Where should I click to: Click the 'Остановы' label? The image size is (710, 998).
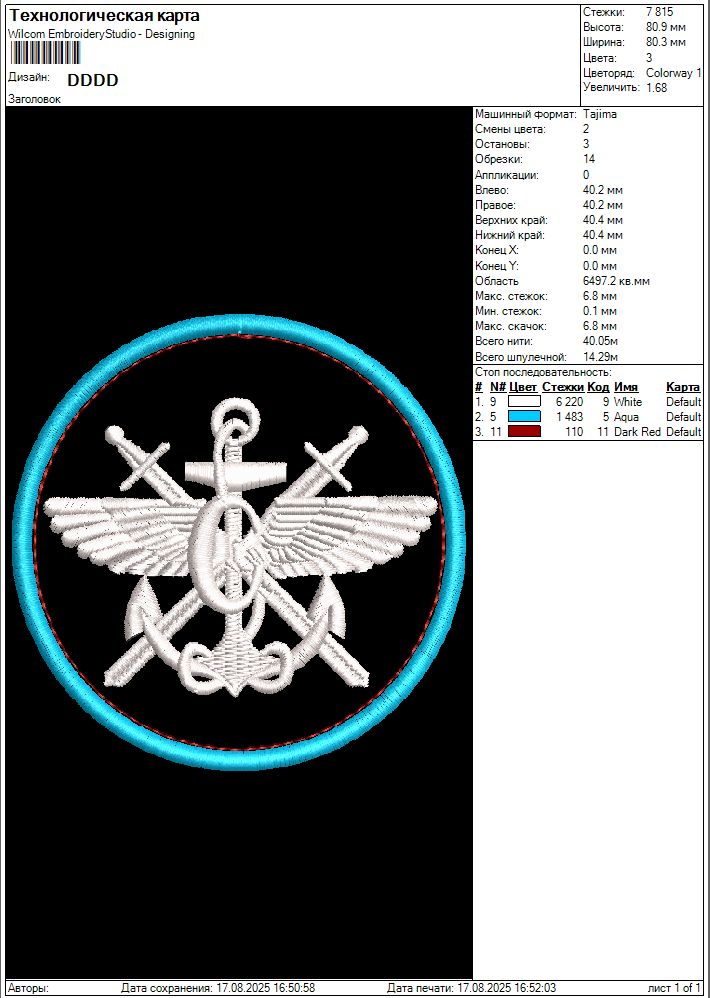point(502,144)
